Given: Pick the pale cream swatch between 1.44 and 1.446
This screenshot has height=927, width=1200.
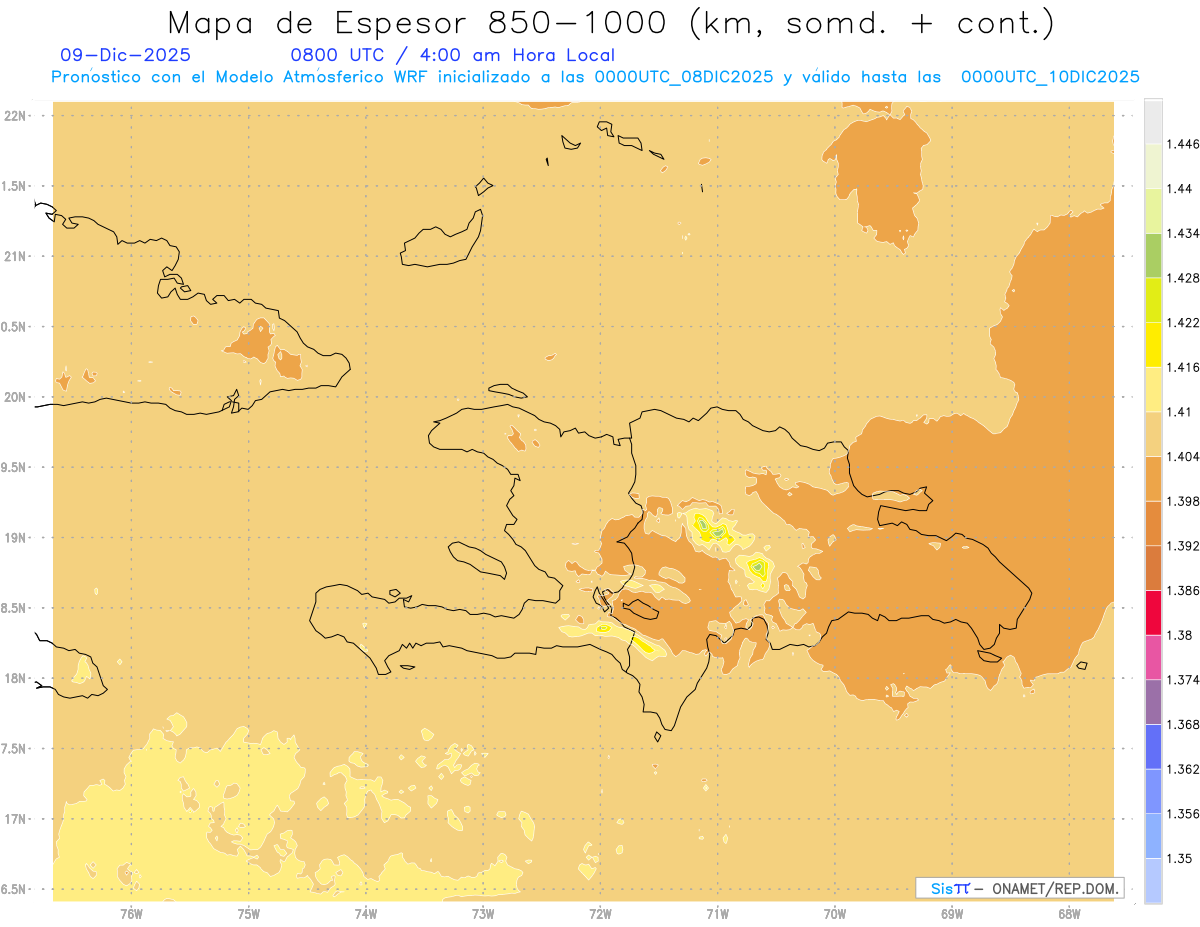Looking at the screenshot, I should pyautogui.click(x=1153, y=166).
